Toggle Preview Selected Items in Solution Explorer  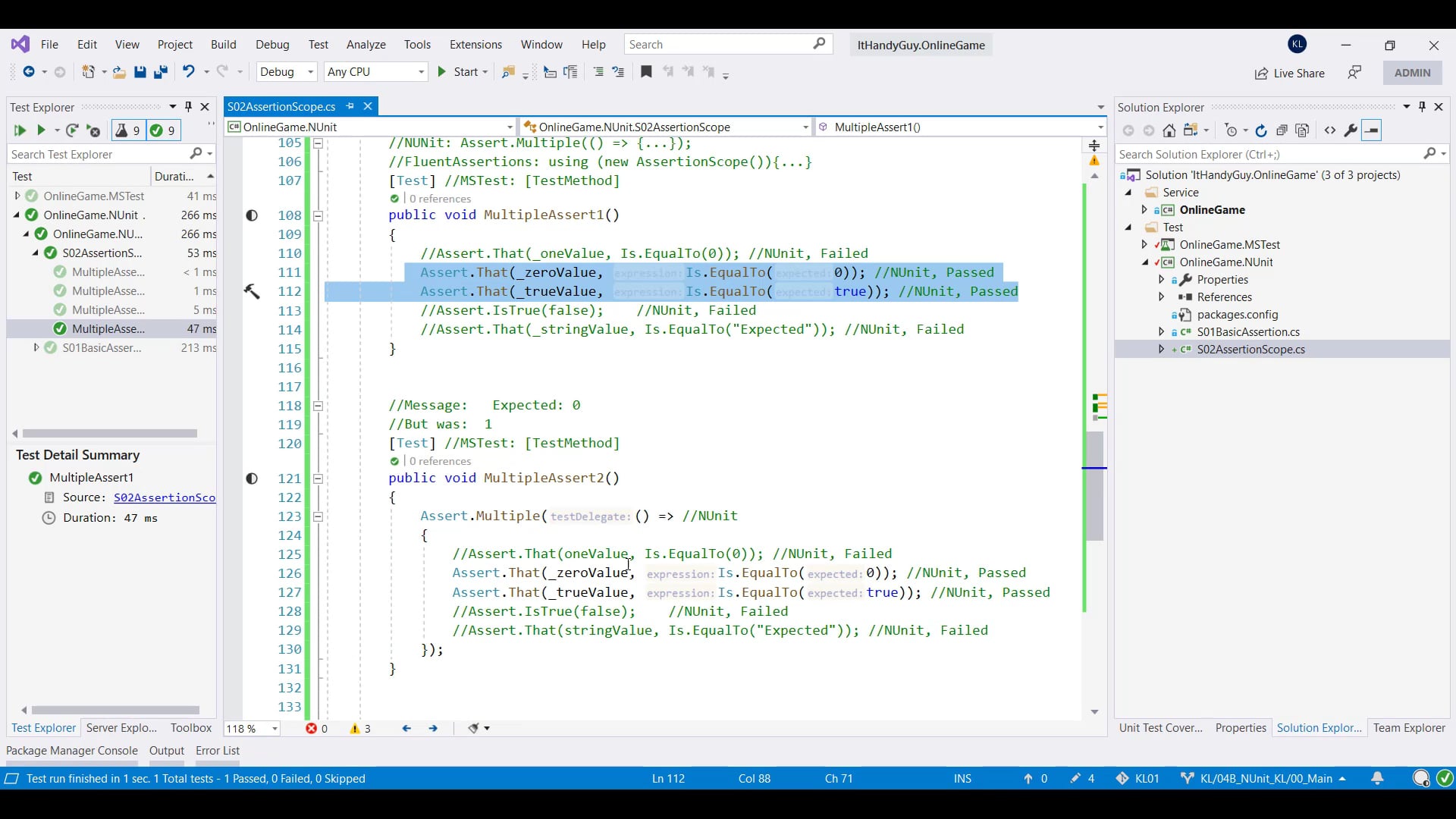point(1372,130)
